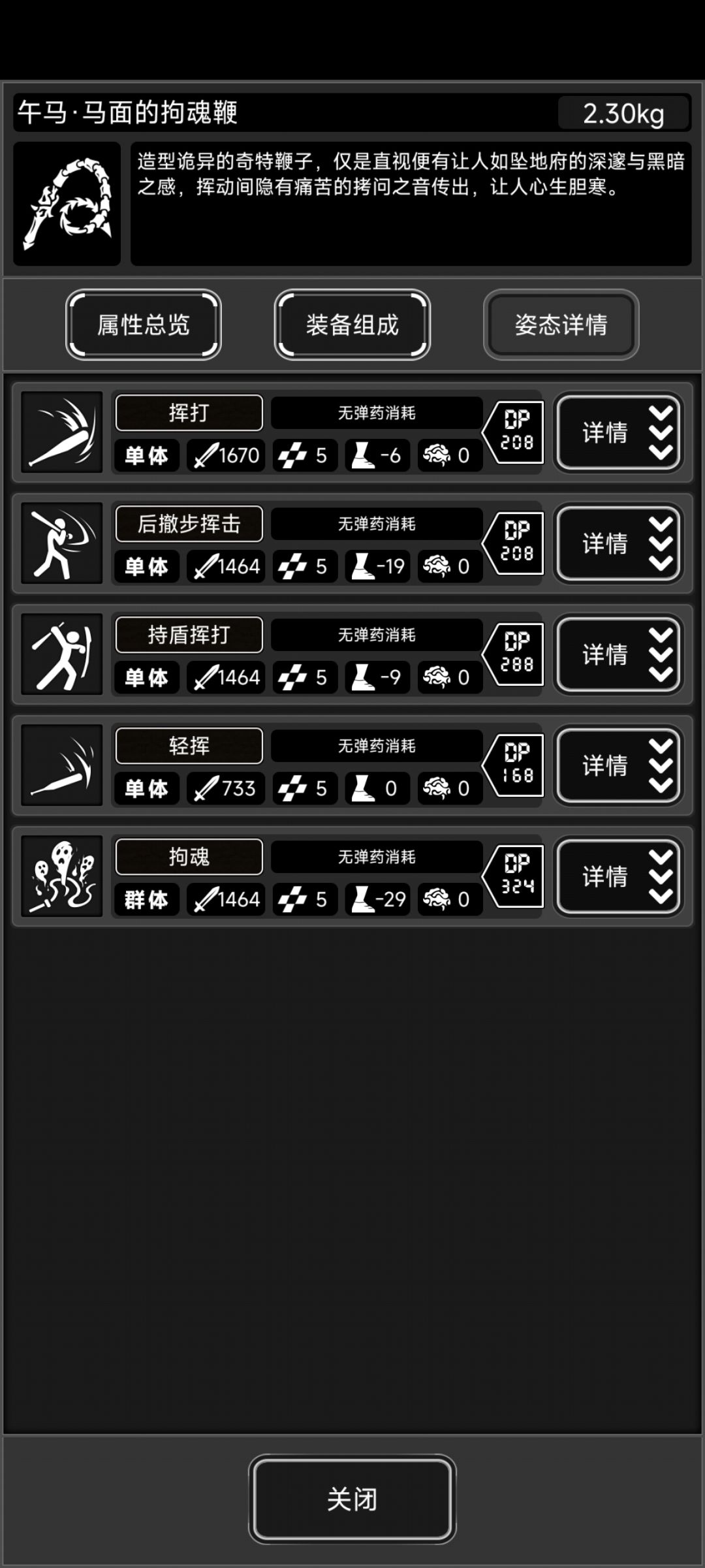The height and width of the screenshot is (1568, 705).
Task: Click the 关闭 close button
Action: tap(352, 1499)
